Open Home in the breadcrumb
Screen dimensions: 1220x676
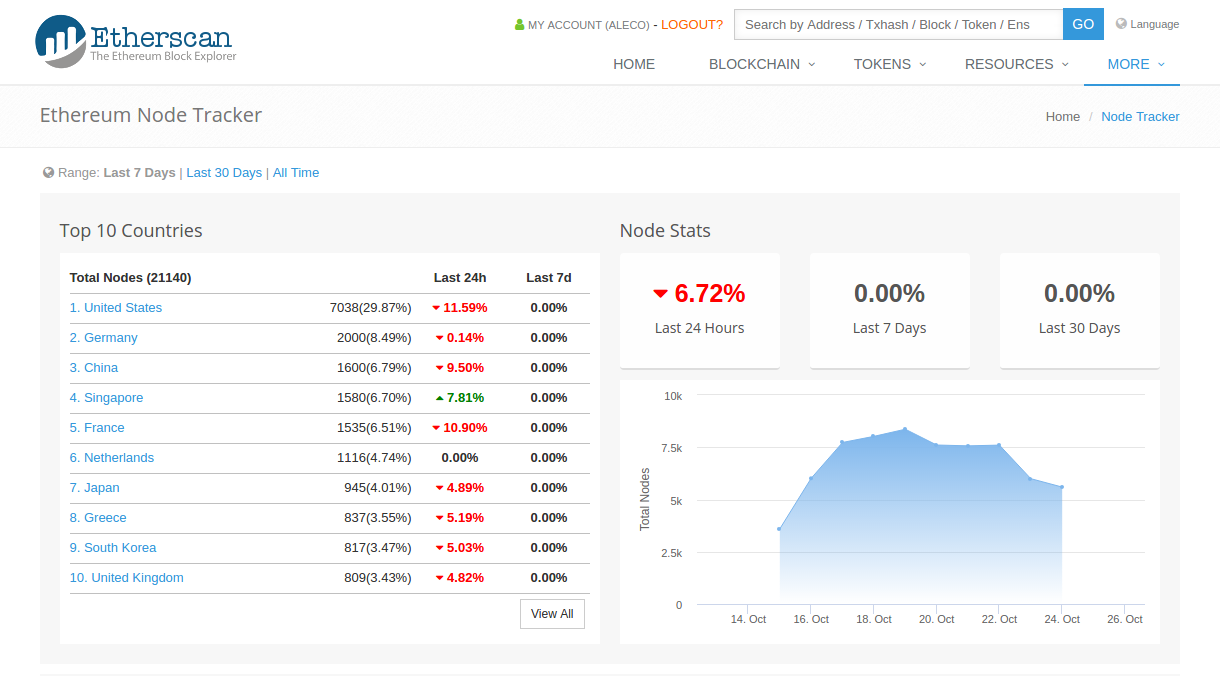(x=1063, y=117)
